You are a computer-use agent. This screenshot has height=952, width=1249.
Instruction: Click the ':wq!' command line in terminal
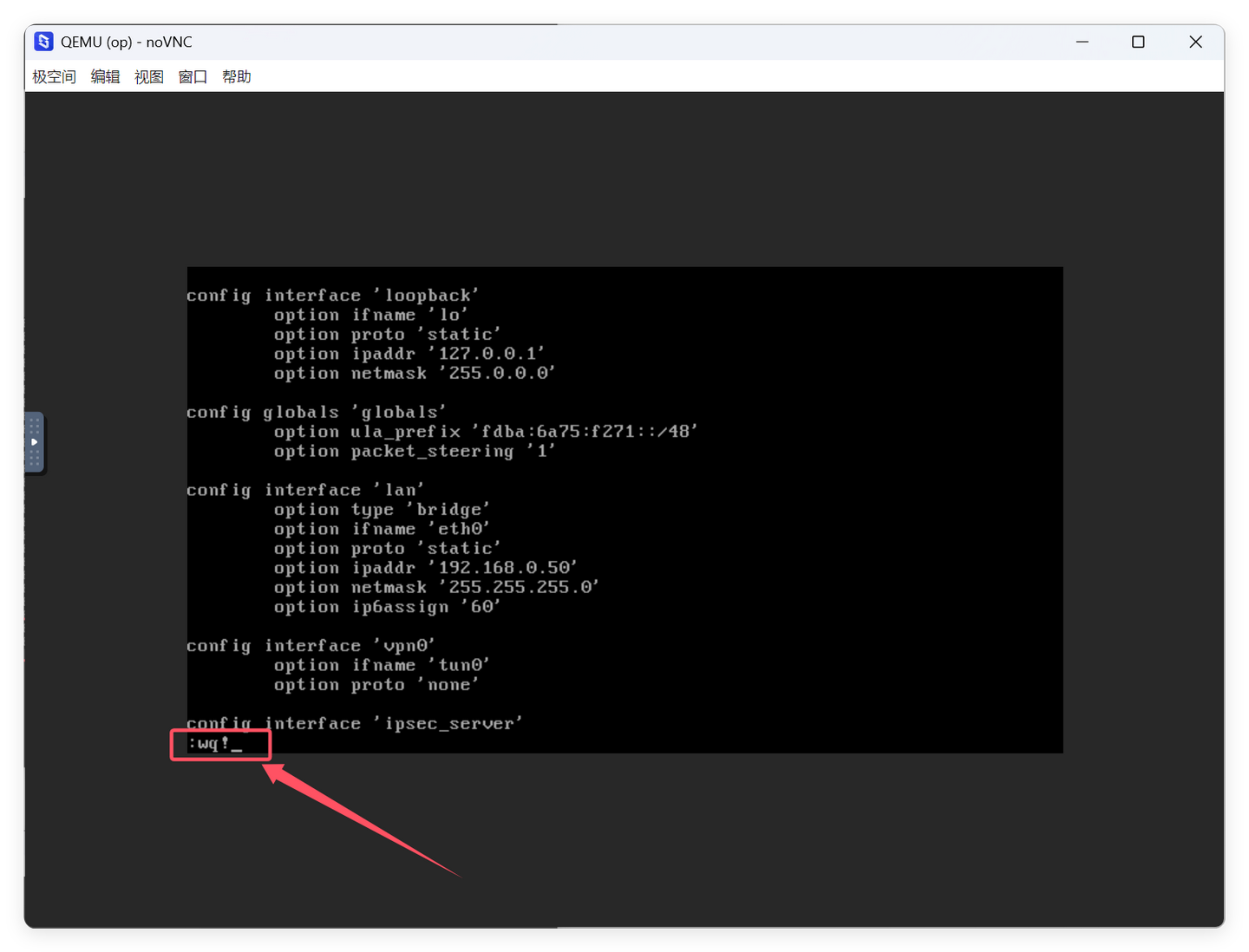[x=215, y=743]
